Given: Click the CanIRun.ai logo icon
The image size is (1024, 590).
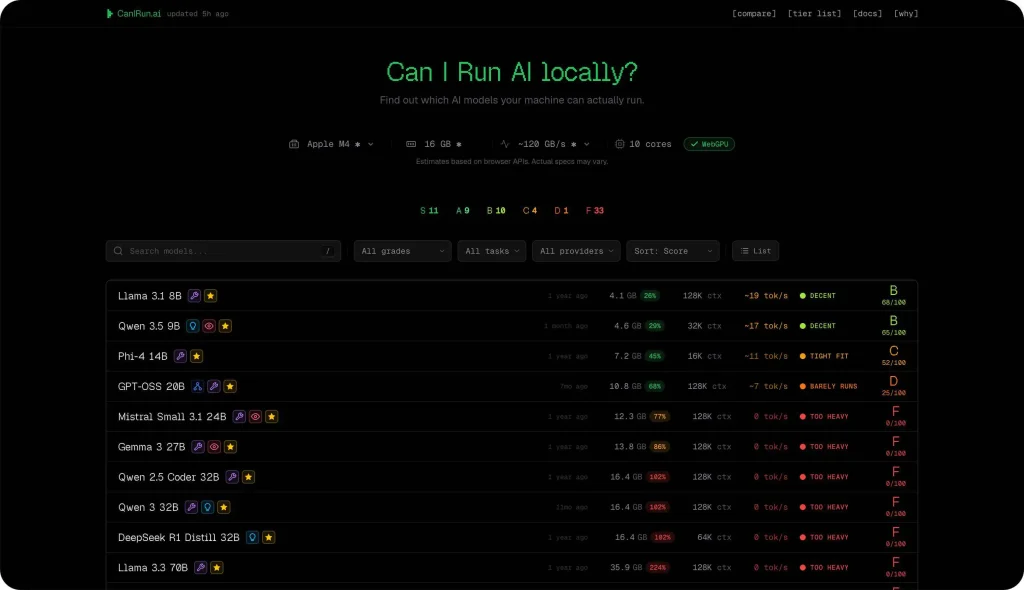Looking at the screenshot, I should click(110, 14).
